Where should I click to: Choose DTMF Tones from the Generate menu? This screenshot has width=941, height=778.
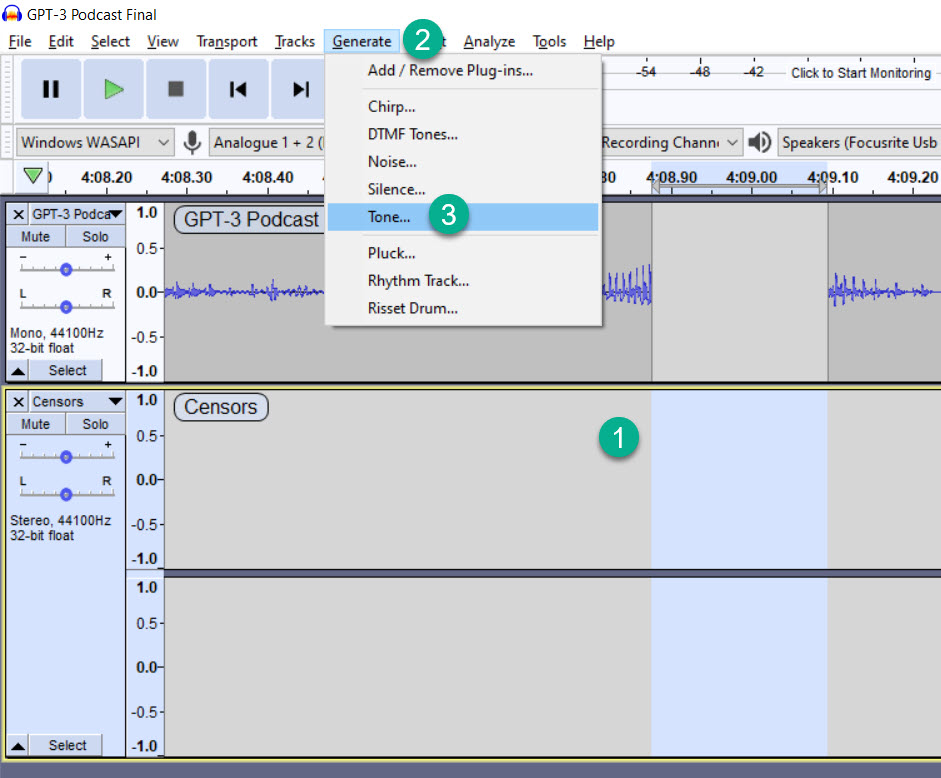pos(463,134)
